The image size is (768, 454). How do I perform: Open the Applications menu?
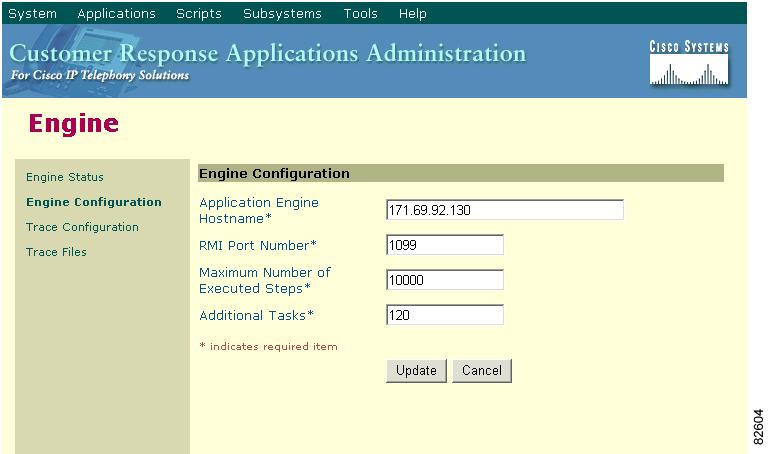[x=116, y=14]
